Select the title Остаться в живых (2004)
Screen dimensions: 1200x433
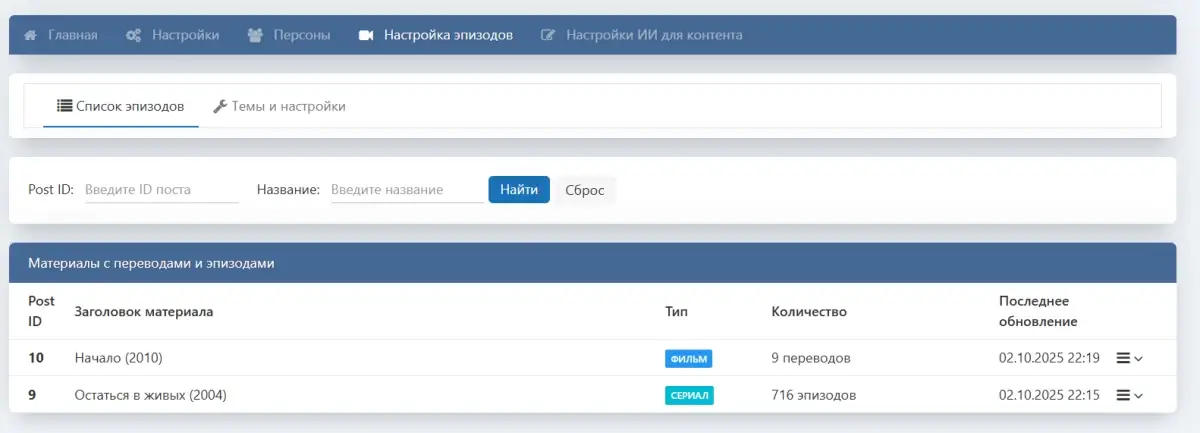tap(150, 395)
